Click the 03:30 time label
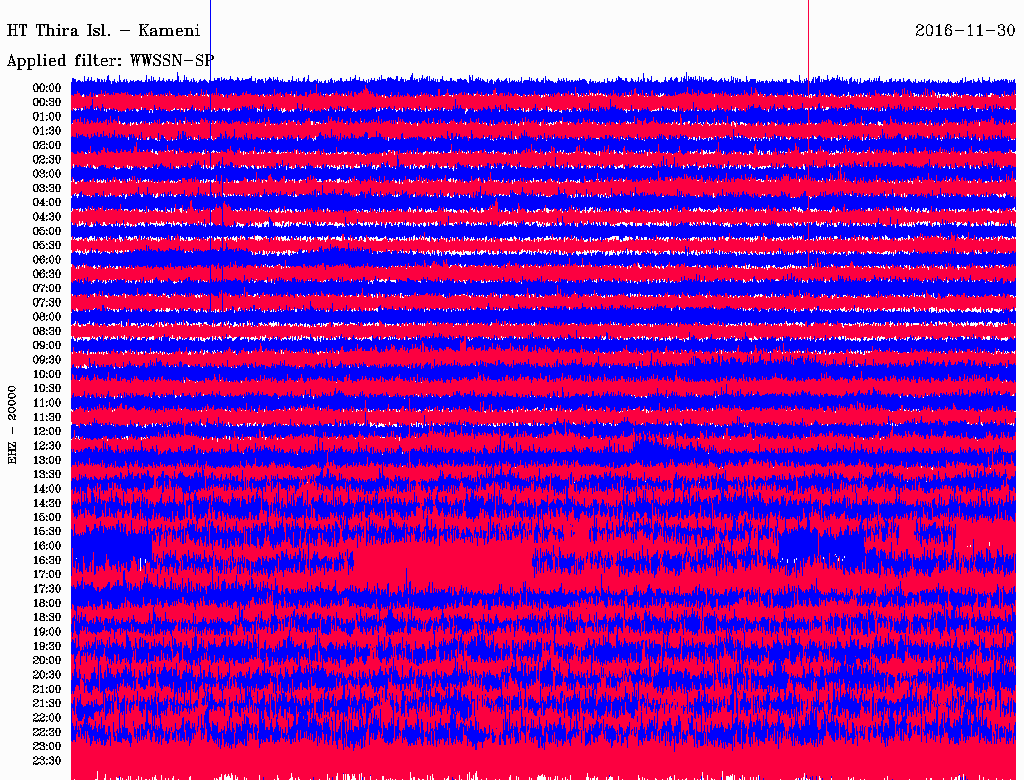The height and width of the screenshot is (780, 1024). [x=47, y=188]
